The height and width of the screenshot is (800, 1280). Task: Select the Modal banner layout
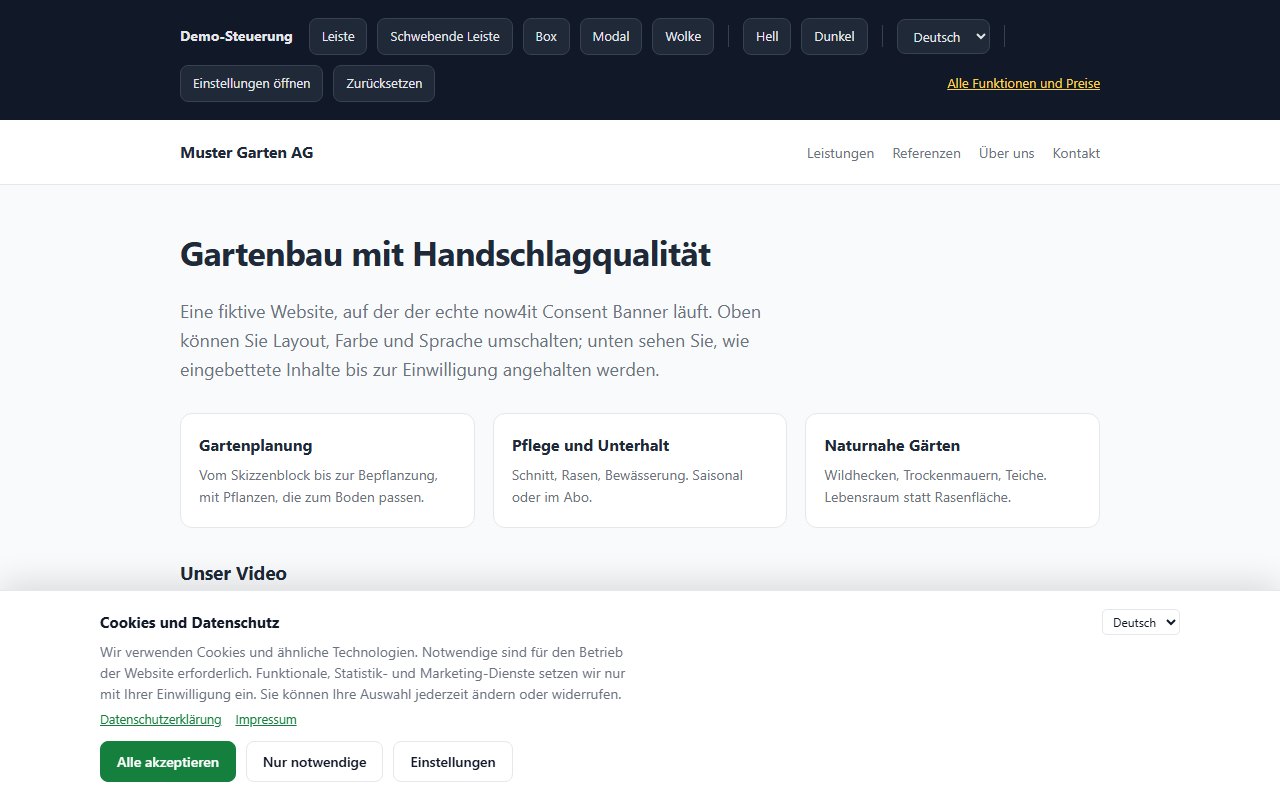[x=611, y=36]
